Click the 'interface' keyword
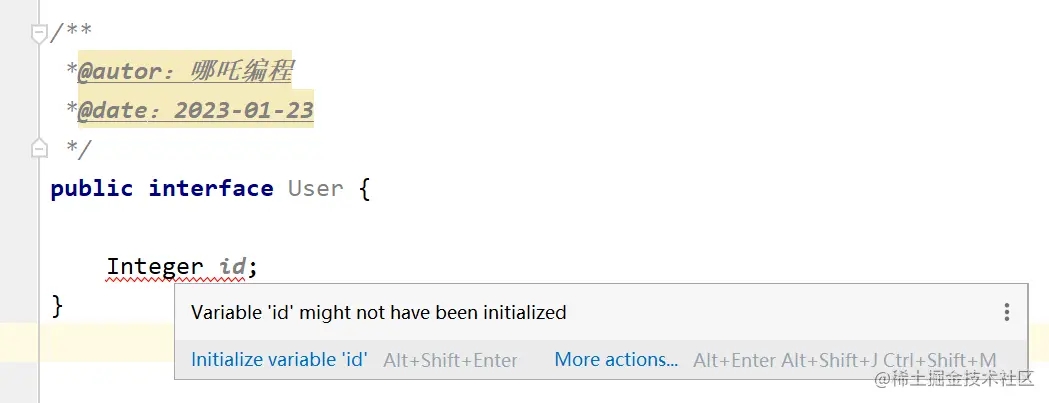 coord(211,189)
